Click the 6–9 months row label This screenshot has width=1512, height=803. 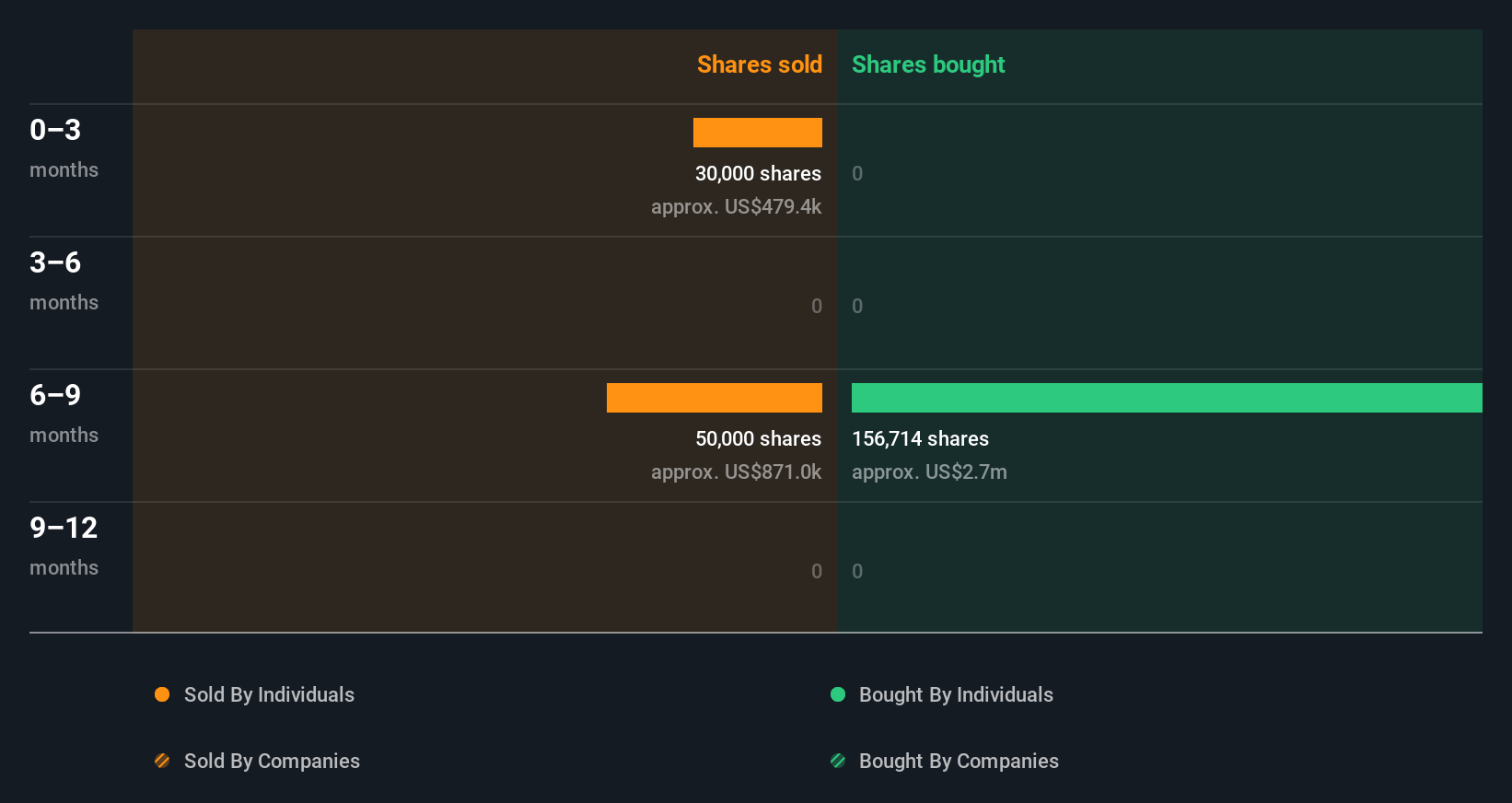[64, 413]
